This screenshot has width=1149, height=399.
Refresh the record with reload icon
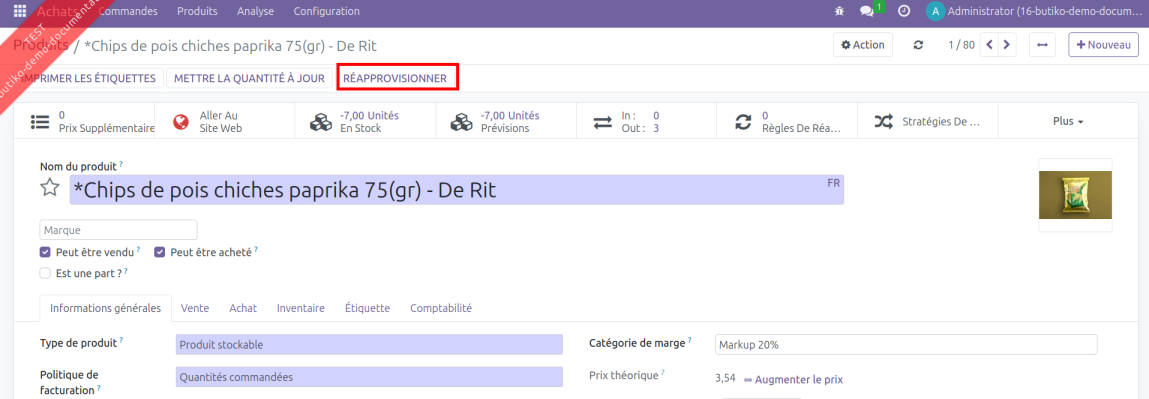point(918,45)
